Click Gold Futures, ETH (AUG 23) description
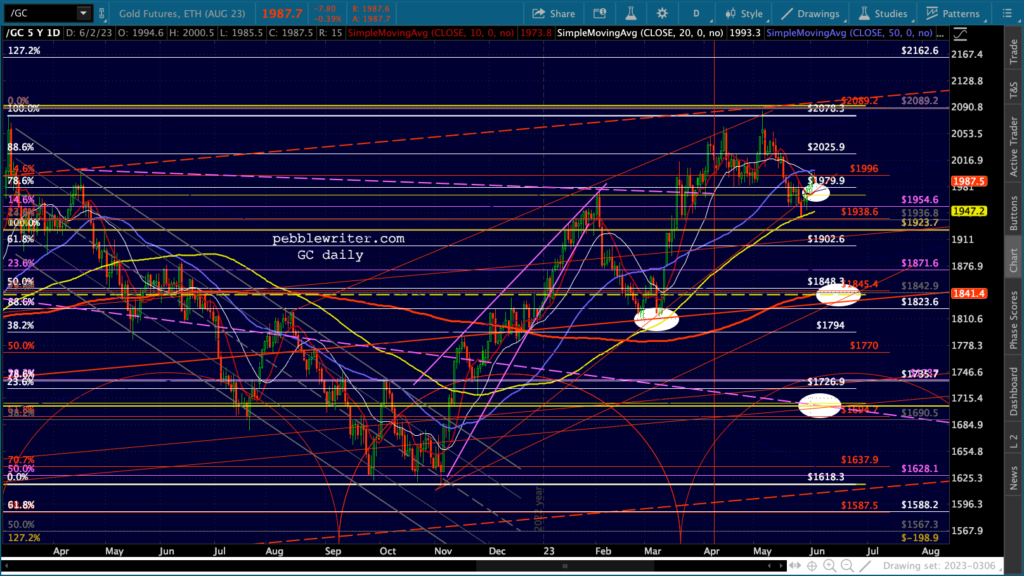 [182, 13]
